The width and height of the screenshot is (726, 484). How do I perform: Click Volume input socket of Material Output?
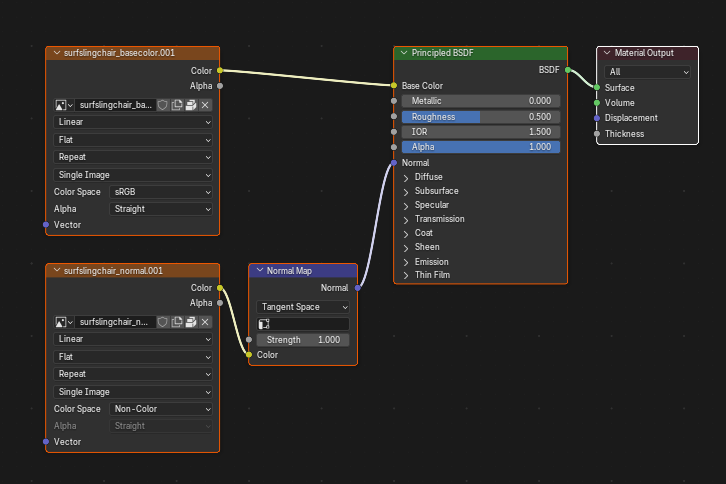pos(597,103)
